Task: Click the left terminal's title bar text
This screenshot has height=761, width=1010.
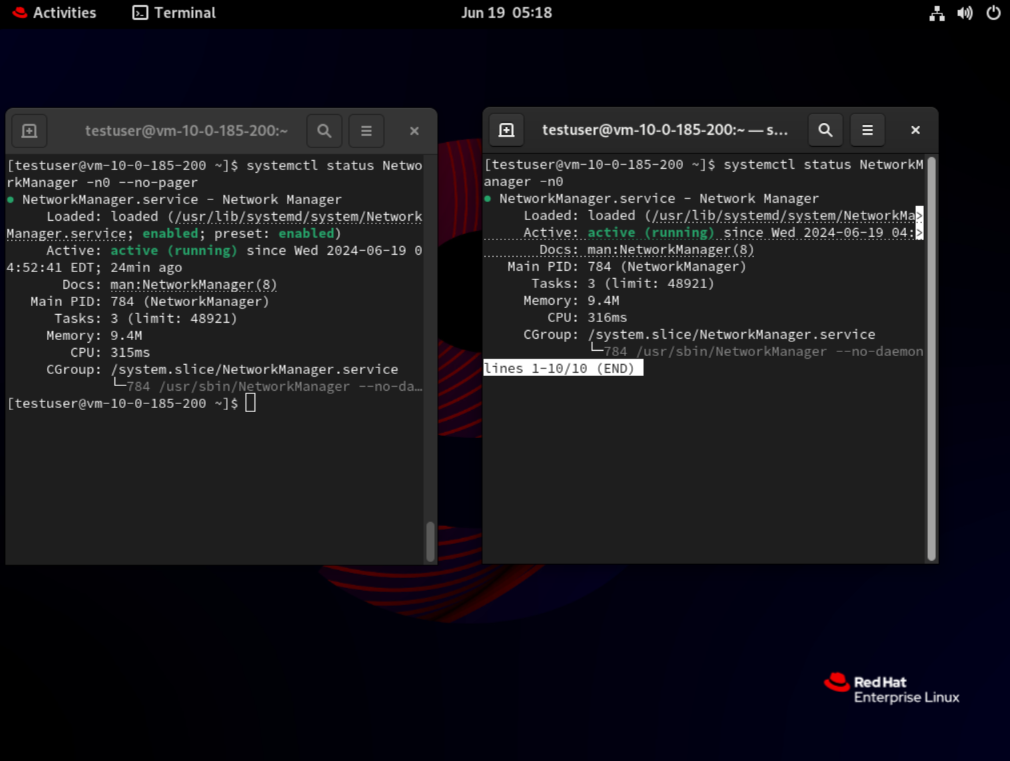Action: coord(186,131)
